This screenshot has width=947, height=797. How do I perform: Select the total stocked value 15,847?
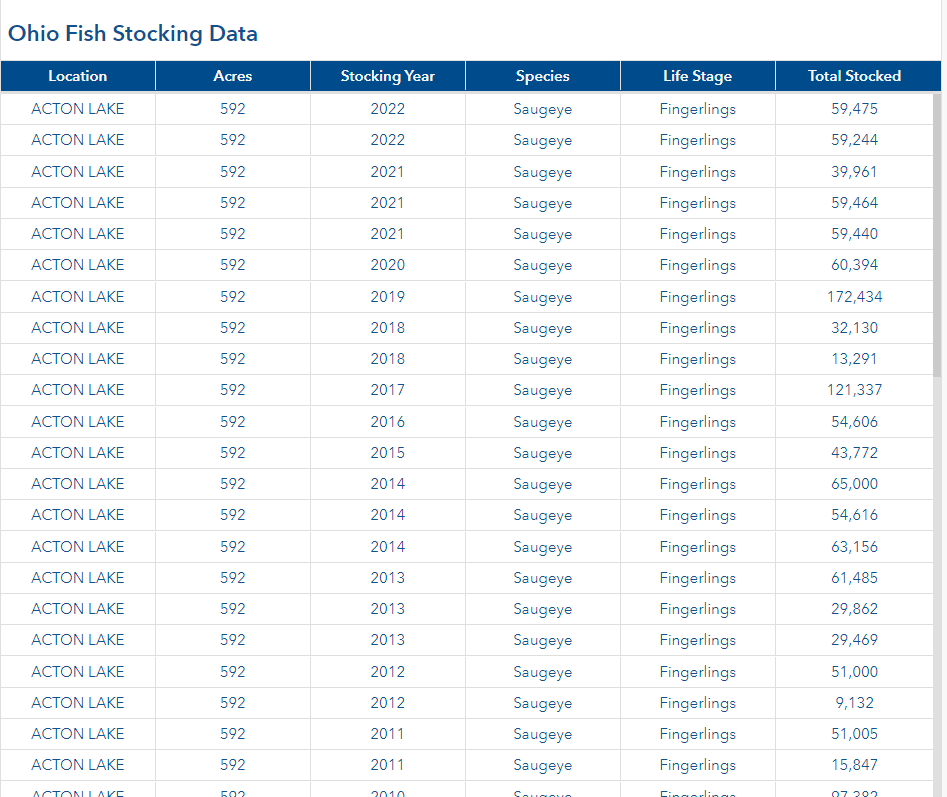tap(854, 765)
